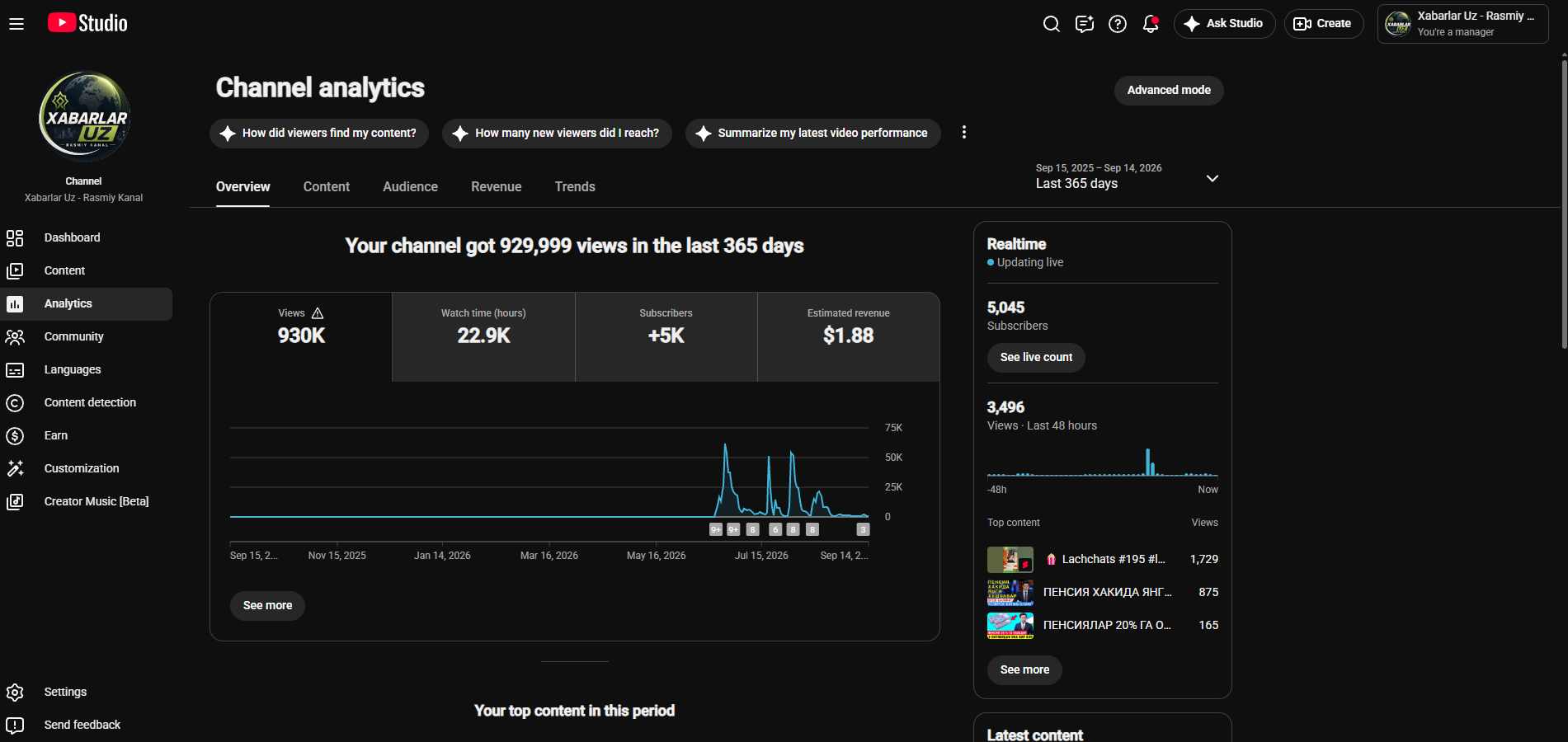Click the views warning triangle icon
Viewport: 1568px width, 742px height.
(318, 313)
